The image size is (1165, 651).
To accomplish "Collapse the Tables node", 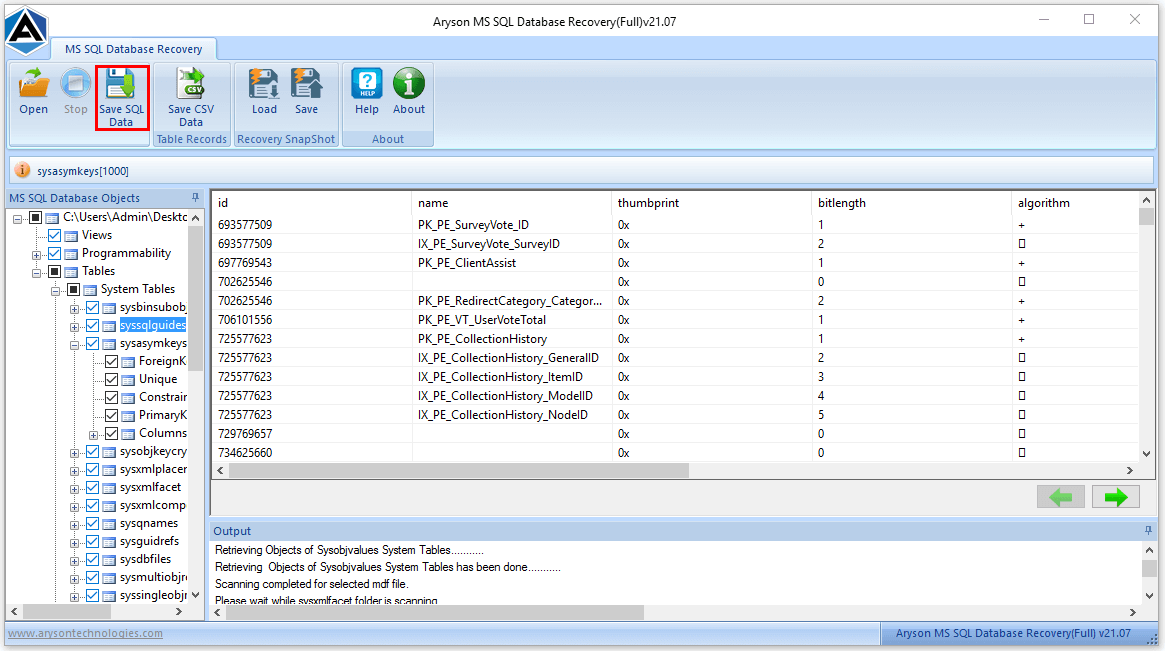I will point(36,273).
